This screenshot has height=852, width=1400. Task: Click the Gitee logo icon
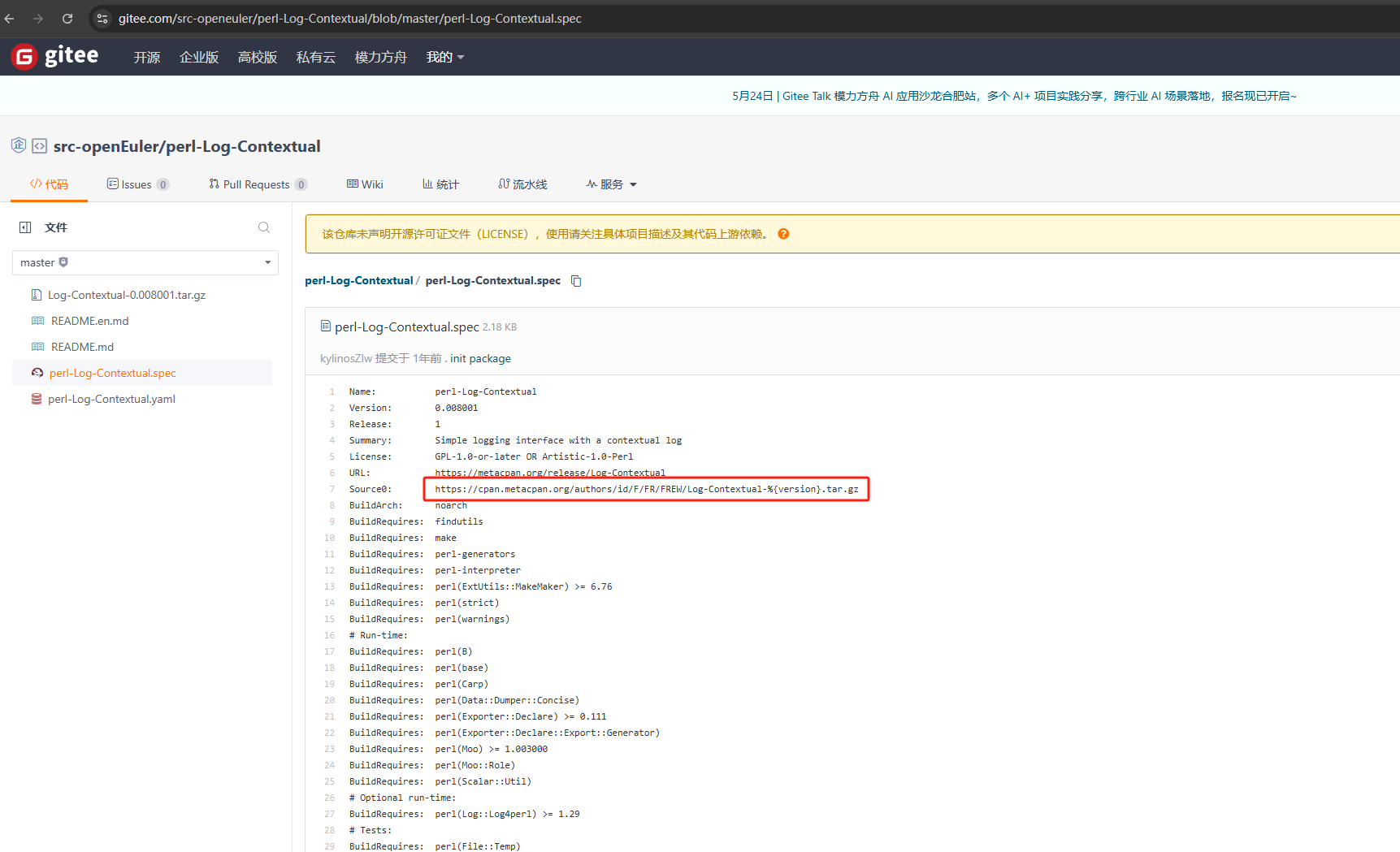pyautogui.click(x=24, y=57)
